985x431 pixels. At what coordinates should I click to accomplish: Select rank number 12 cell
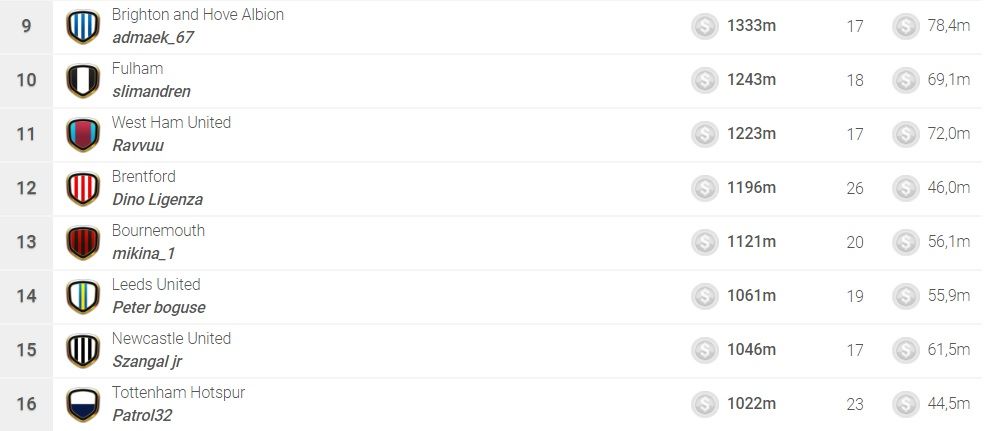[27, 189]
